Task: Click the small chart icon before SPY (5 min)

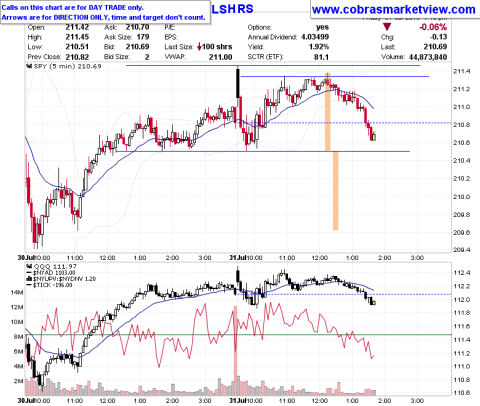Action: (29, 66)
